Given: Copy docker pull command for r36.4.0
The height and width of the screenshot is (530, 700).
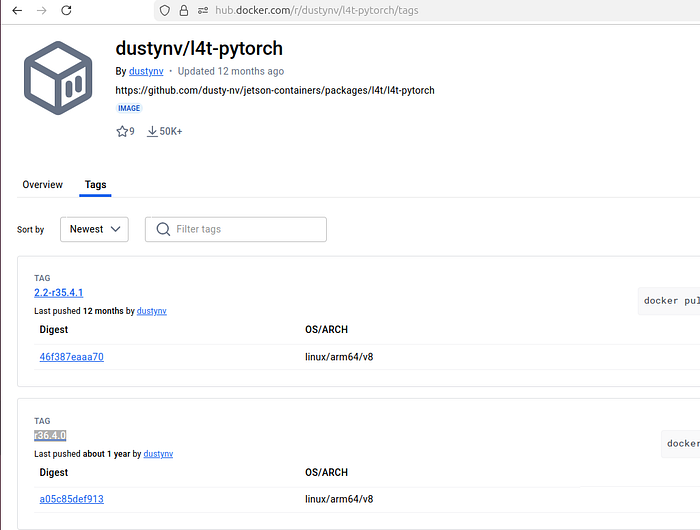Looking at the screenshot, I should click(x=680, y=444).
